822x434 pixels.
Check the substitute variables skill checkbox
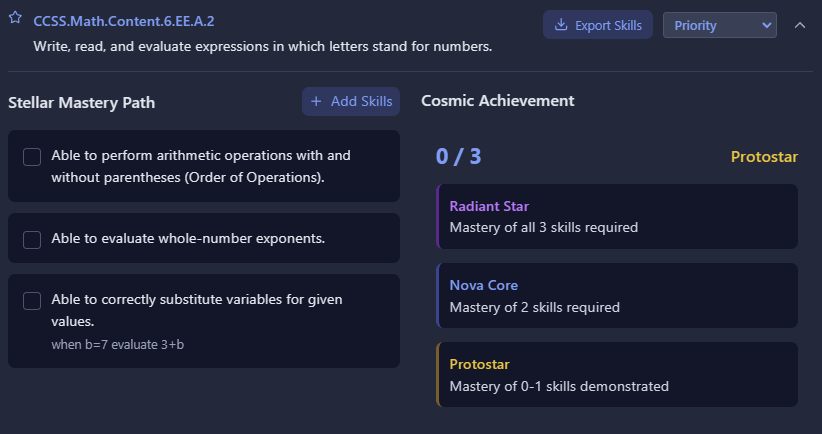[32, 300]
